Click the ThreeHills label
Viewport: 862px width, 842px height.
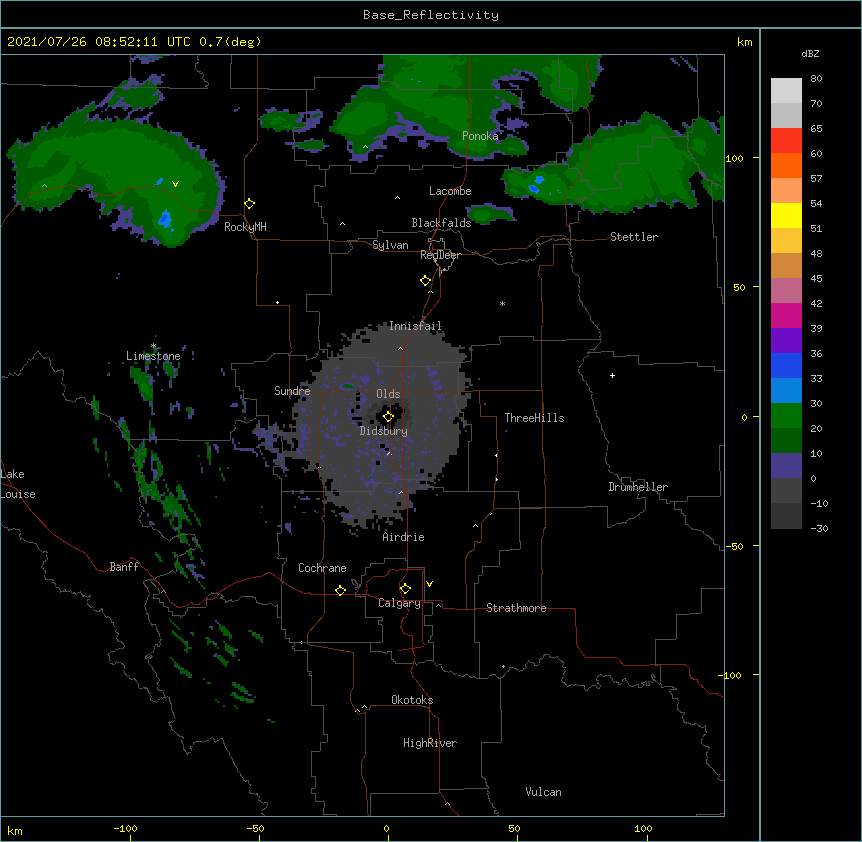(x=534, y=418)
